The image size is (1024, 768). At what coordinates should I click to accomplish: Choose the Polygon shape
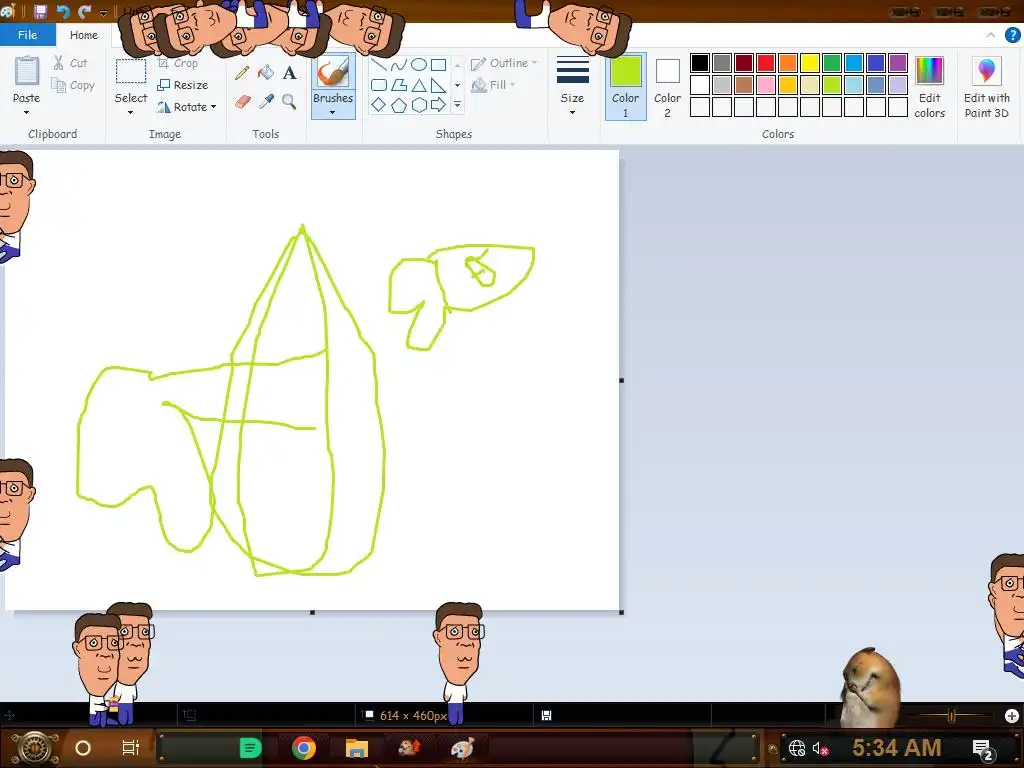click(399, 85)
